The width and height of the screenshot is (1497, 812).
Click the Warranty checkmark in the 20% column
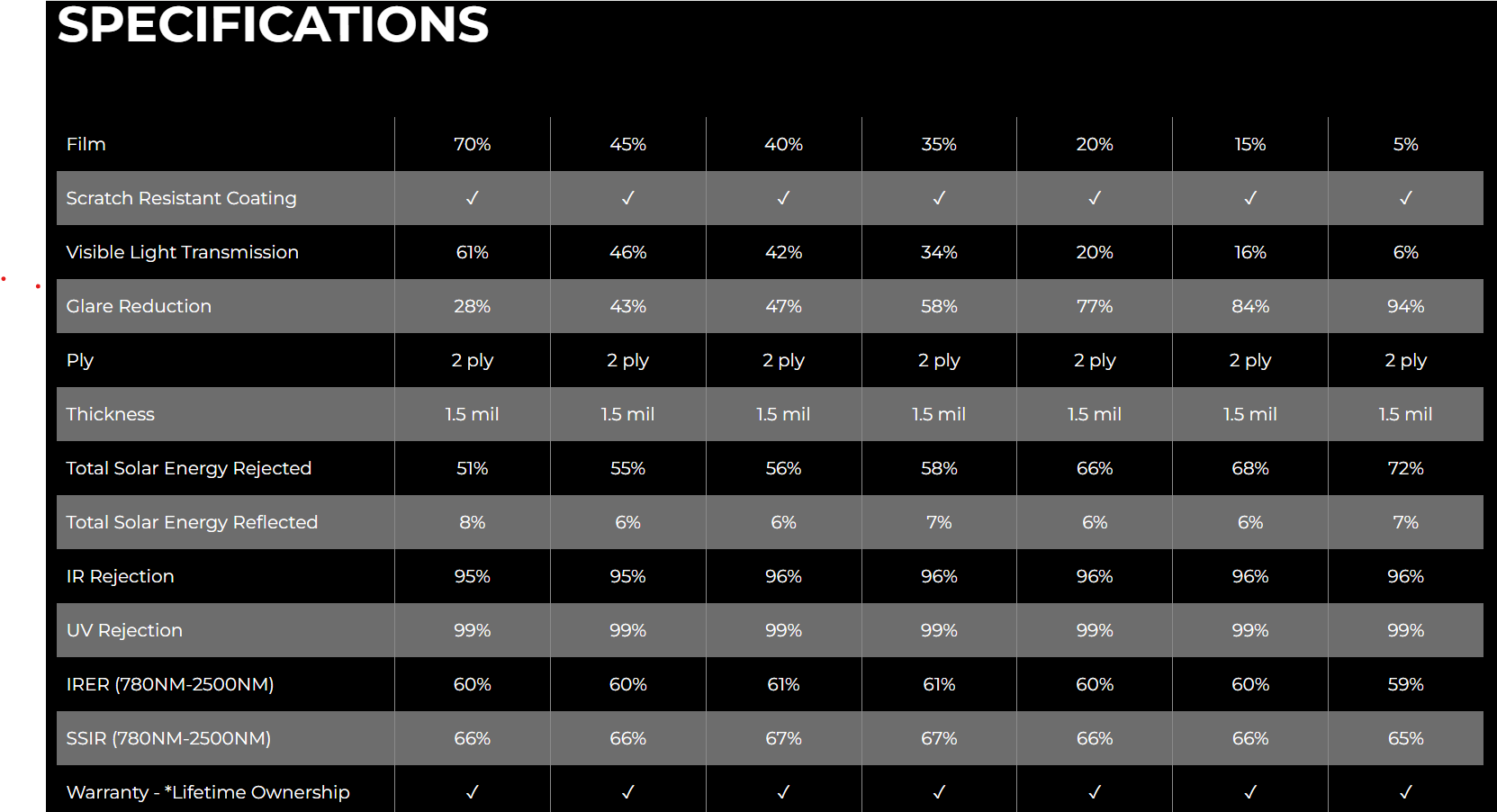click(x=1095, y=792)
